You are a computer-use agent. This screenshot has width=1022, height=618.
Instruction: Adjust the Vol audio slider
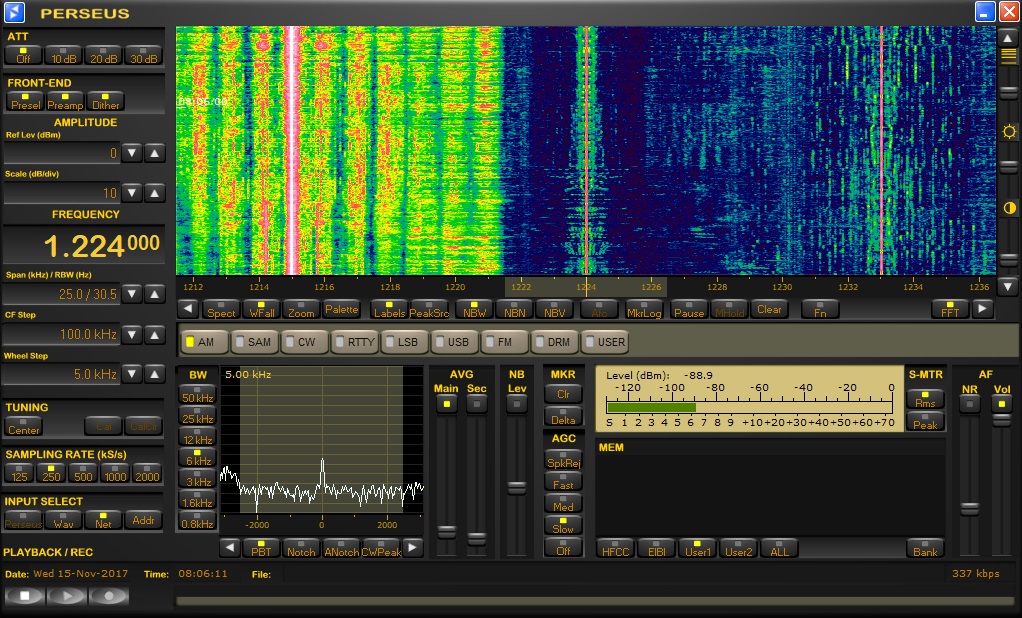(1000, 422)
